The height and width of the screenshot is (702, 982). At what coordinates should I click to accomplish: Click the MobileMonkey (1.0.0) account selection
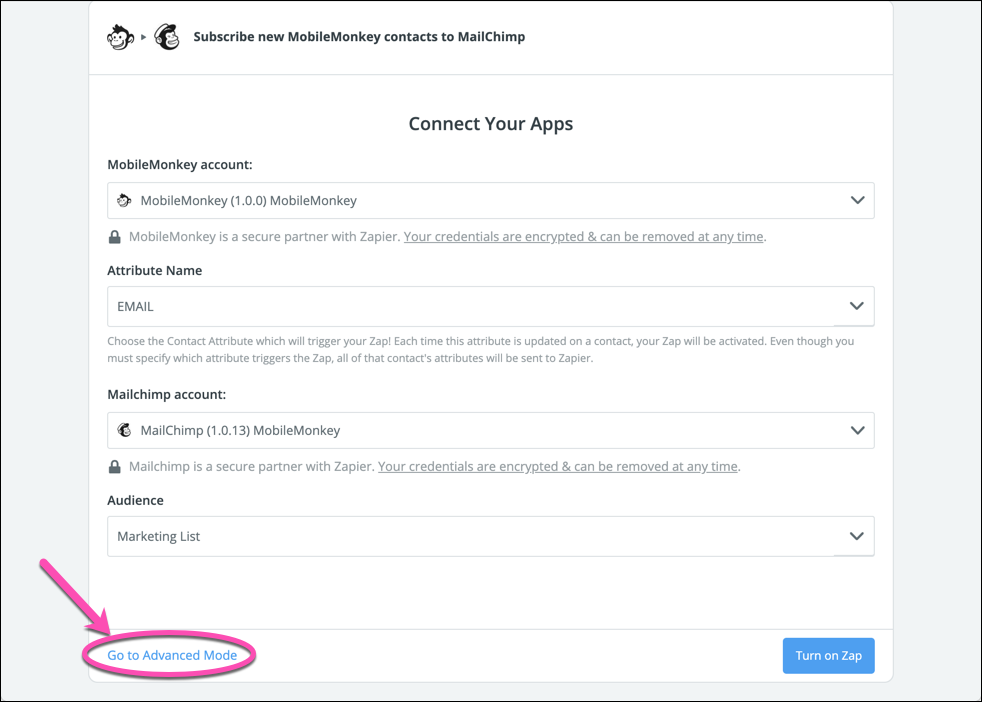(248, 200)
